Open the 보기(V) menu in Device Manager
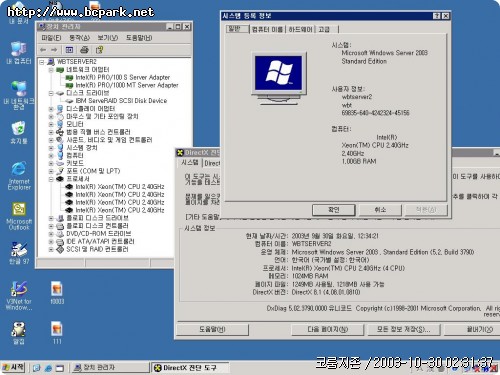The image size is (500, 375). 108,38
